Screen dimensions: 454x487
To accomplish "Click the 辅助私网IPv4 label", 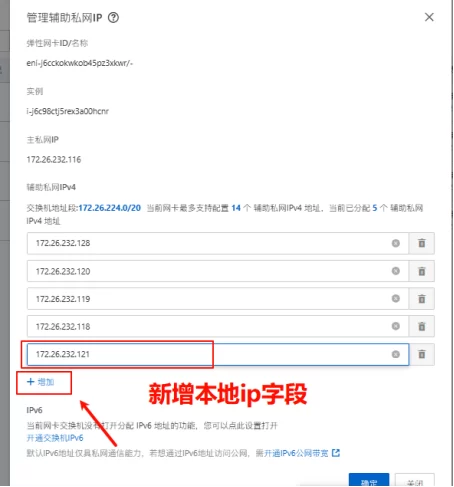I will [x=51, y=187].
